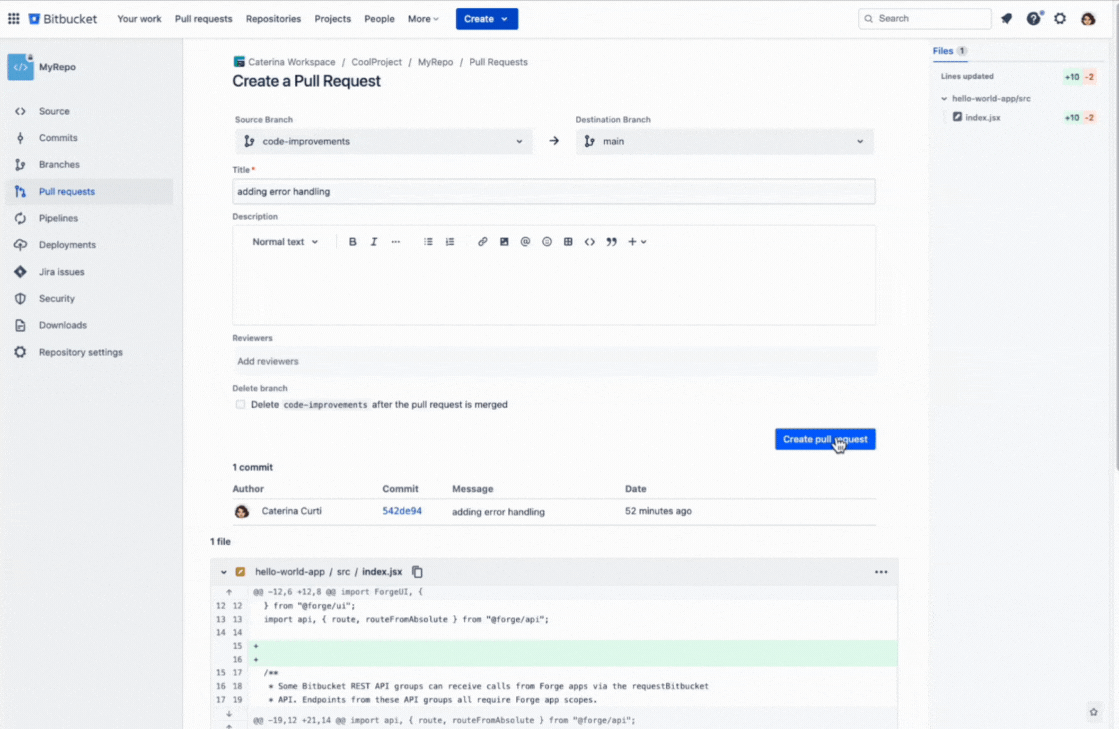
Task: Collapse the hello-world-app/src file group
Action: (944, 98)
